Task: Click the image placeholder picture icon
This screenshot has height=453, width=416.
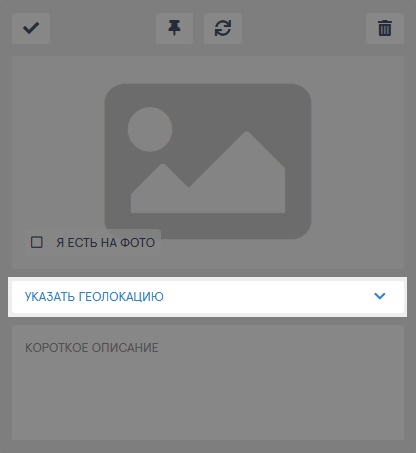Action: pyautogui.click(x=208, y=161)
